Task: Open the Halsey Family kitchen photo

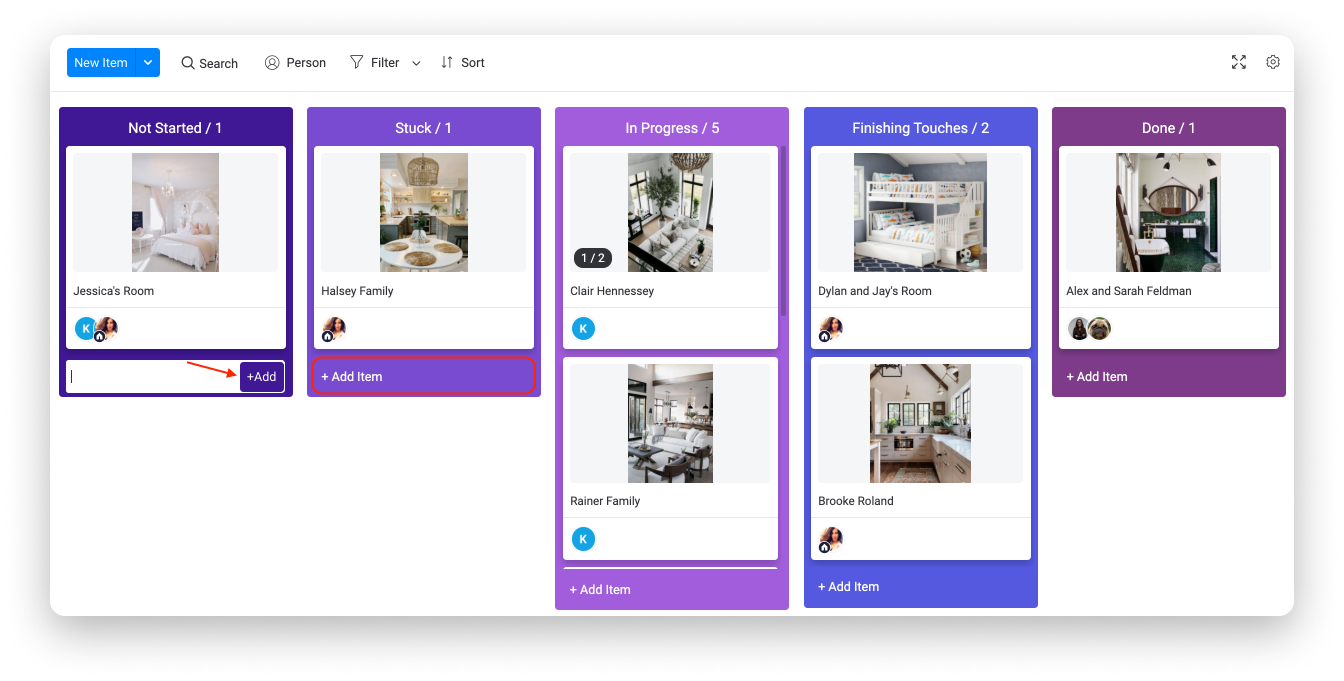Action: (424, 212)
